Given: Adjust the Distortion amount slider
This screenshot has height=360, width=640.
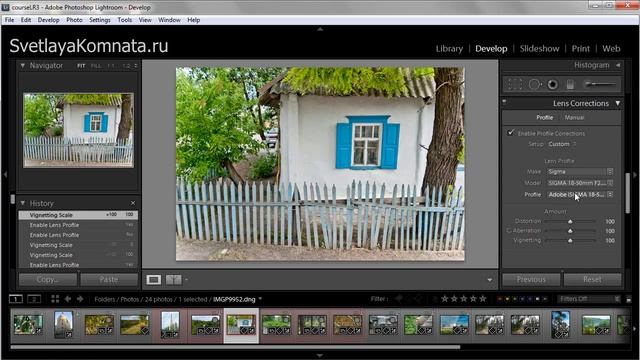Looking at the screenshot, I should [570, 221].
